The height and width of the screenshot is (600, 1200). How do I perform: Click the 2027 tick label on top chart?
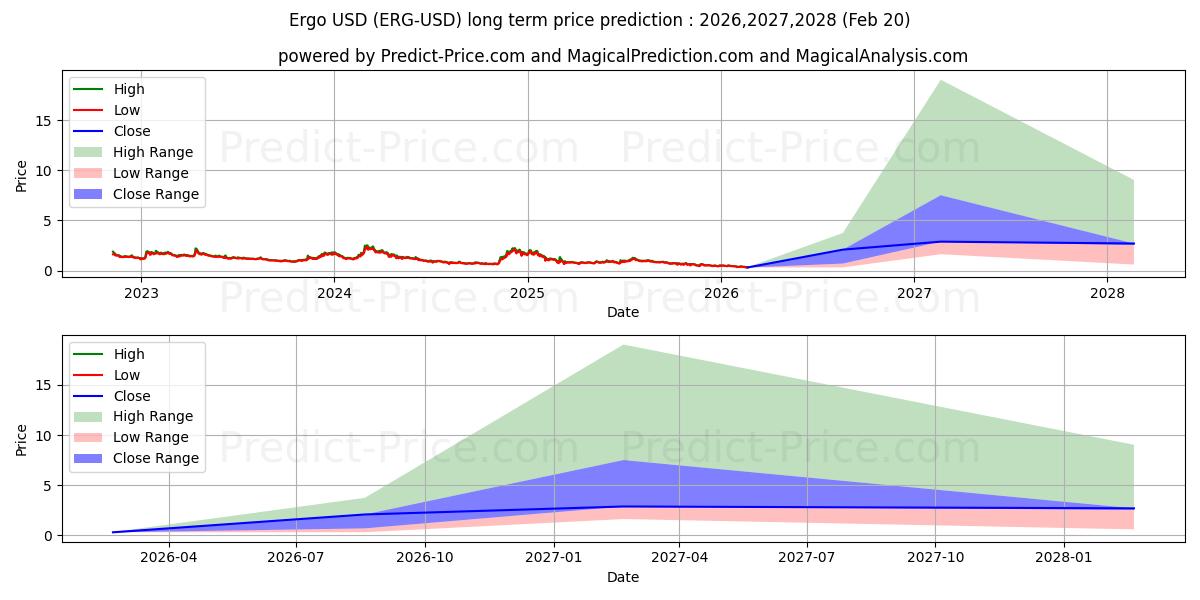click(x=914, y=293)
